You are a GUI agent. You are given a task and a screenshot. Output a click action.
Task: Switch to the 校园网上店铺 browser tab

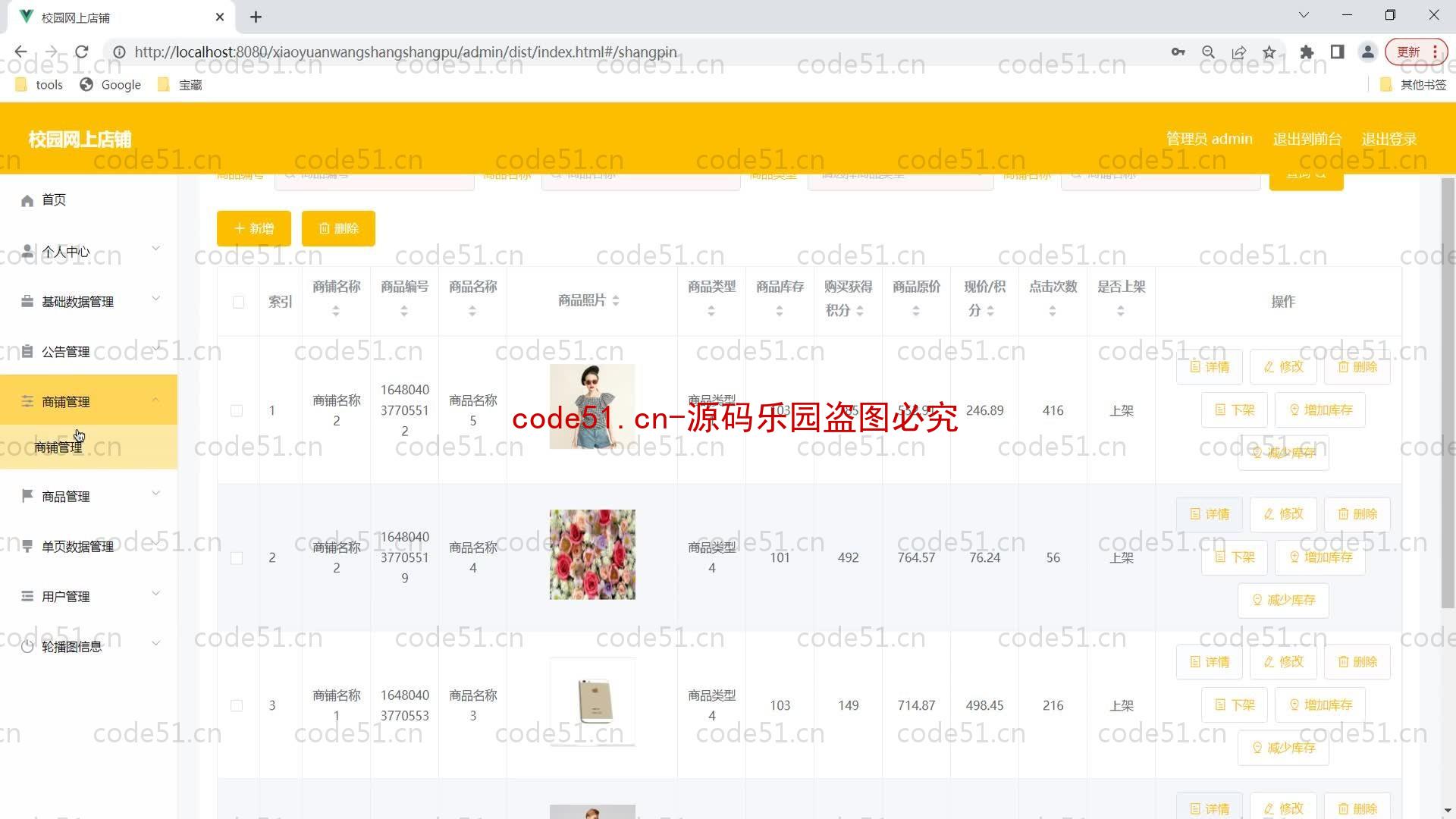coord(121,17)
